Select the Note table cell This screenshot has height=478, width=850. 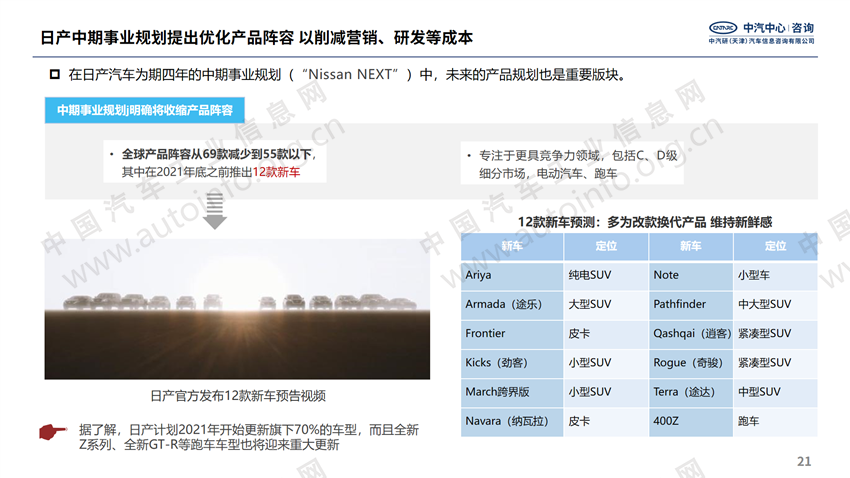click(x=691, y=275)
